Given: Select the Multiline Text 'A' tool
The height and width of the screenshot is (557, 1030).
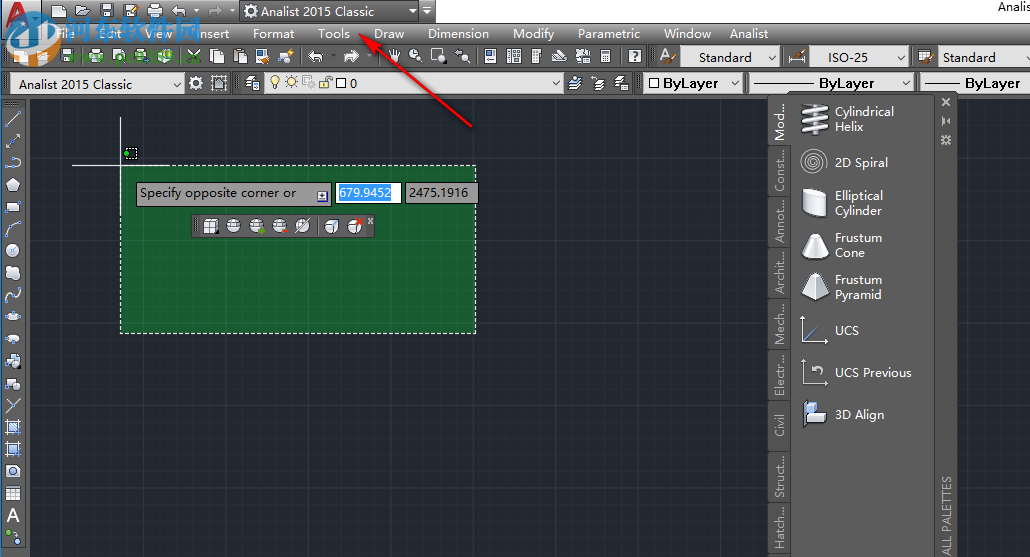Looking at the screenshot, I should coord(12,516).
